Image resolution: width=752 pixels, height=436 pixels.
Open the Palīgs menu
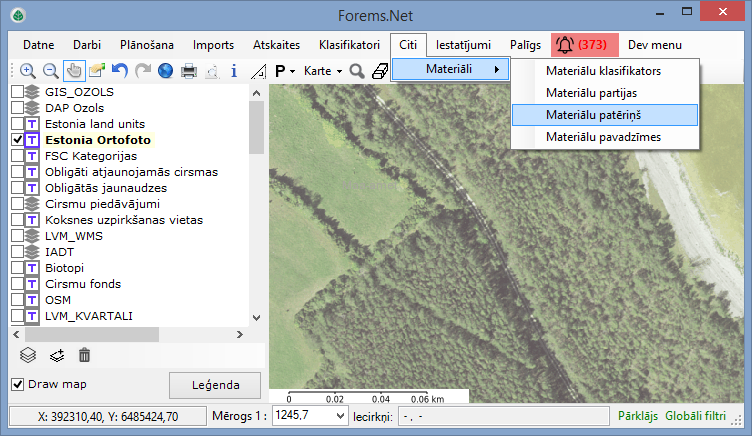tap(525, 45)
